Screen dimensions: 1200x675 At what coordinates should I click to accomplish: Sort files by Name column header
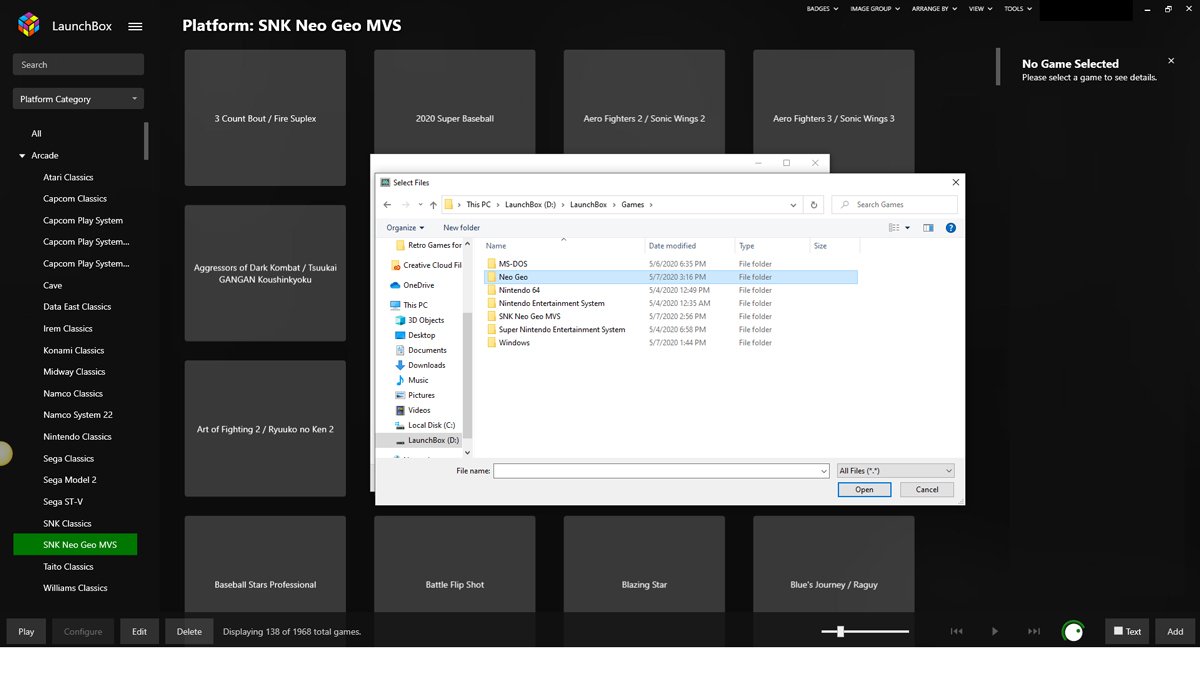coord(496,245)
